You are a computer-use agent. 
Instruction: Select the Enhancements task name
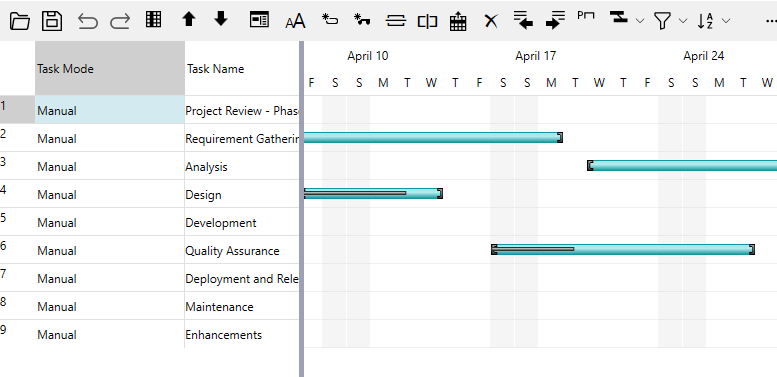pos(223,334)
